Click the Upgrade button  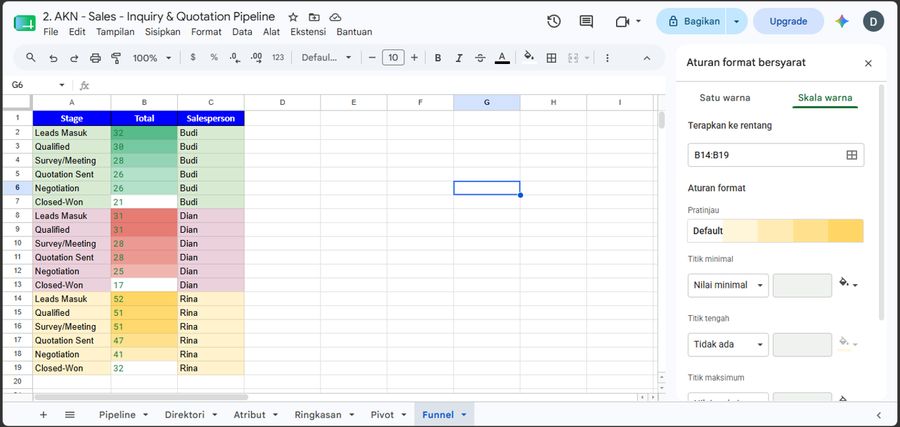click(788, 21)
